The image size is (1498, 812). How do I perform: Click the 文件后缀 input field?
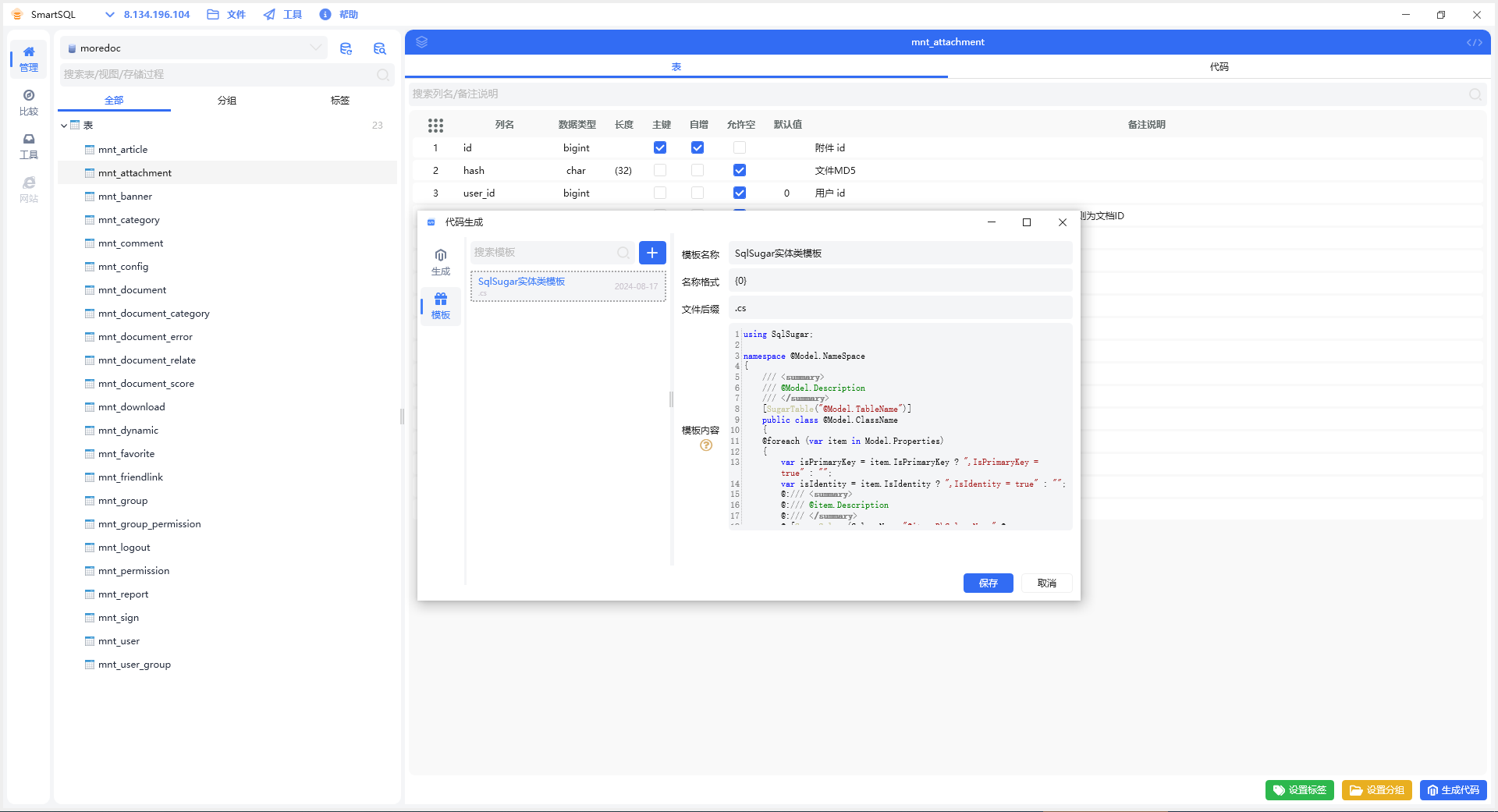point(900,308)
